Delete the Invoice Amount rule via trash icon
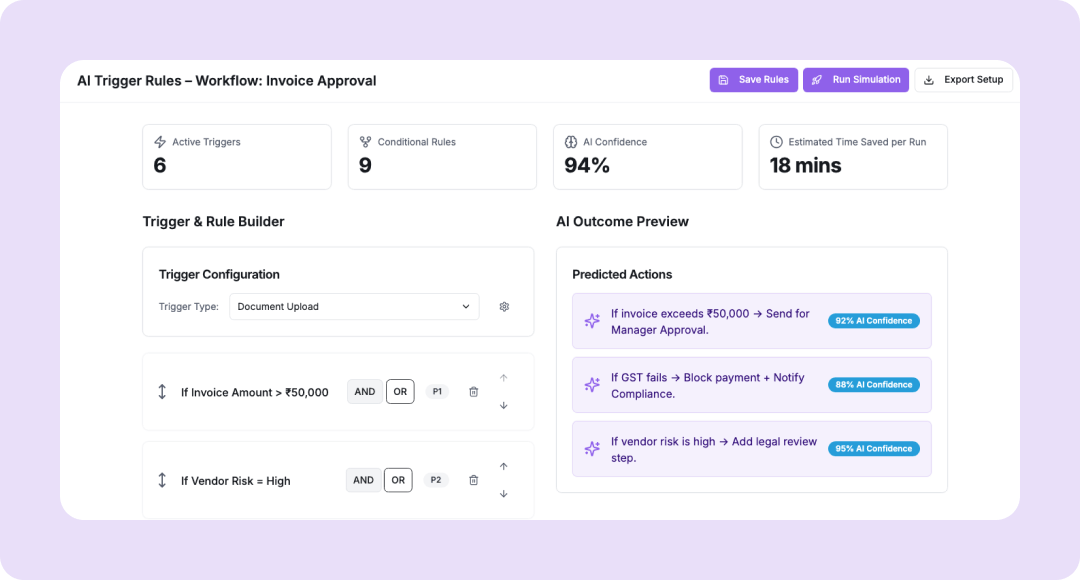 click(x=474, y=392)
